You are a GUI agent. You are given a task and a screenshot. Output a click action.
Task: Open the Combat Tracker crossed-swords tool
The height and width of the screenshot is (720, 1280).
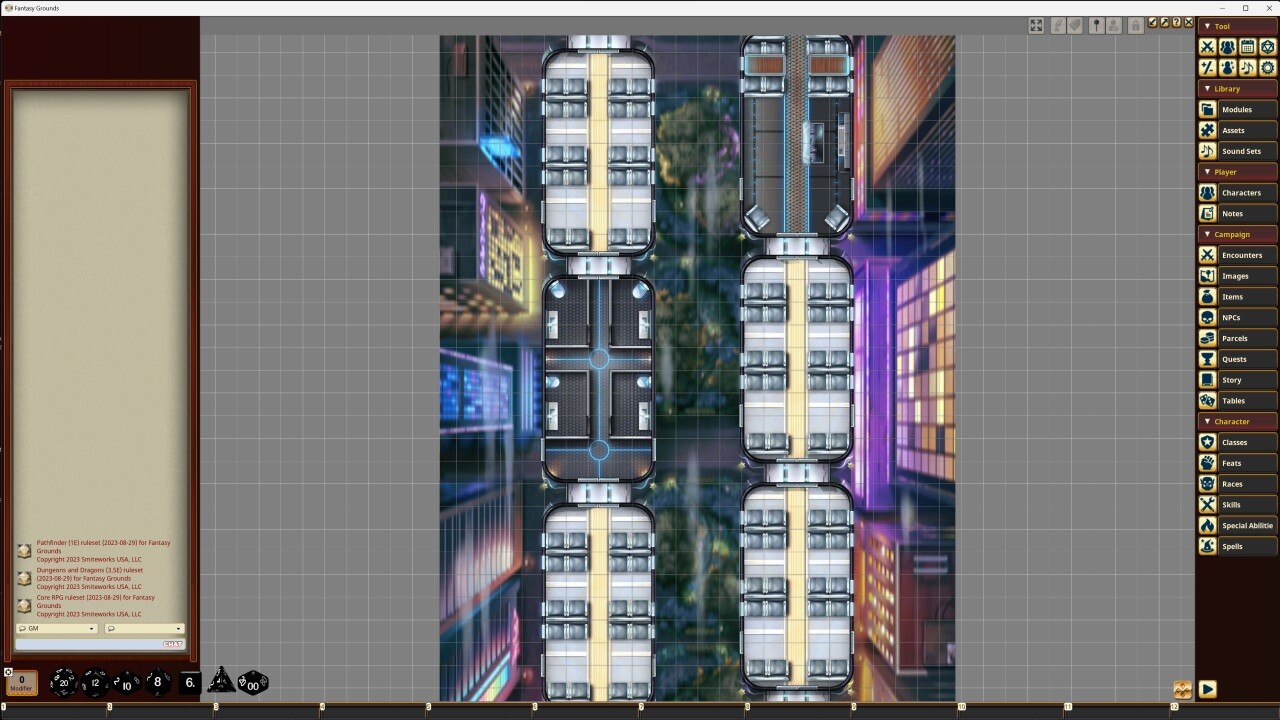(1207, 46)
